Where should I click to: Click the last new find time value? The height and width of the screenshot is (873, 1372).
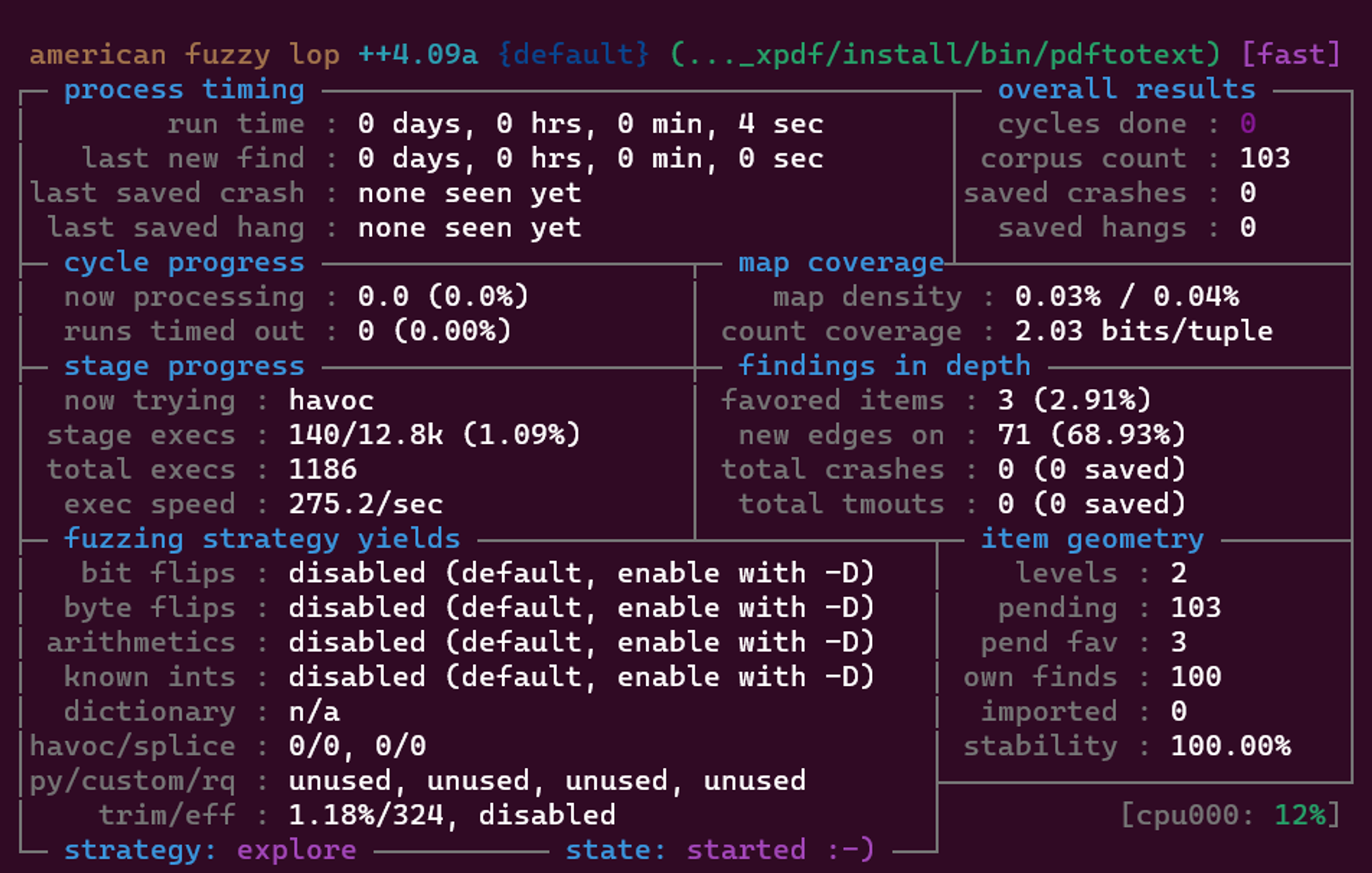point(591,159)
